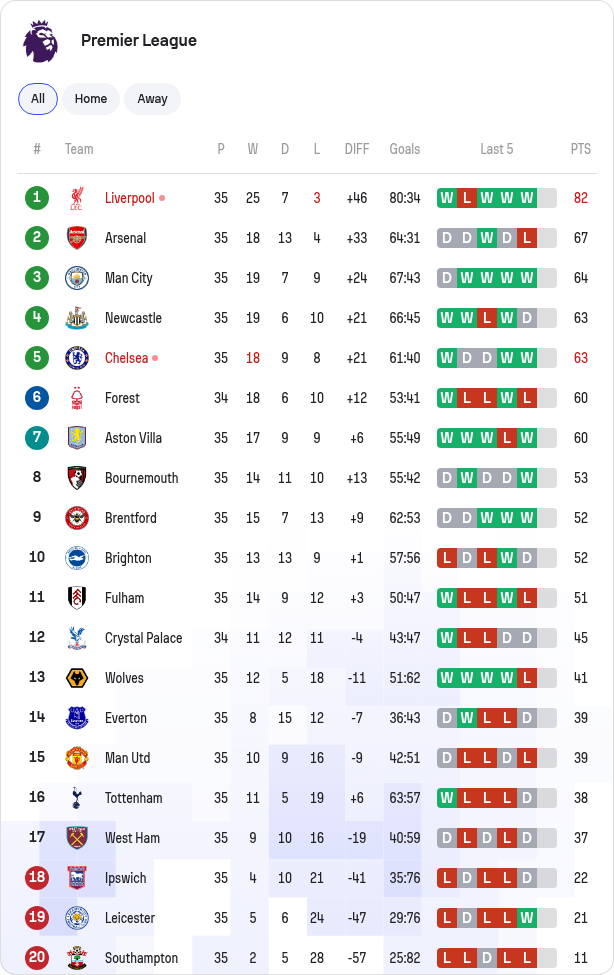Click the Crystal Palace team name

[144, 638]
